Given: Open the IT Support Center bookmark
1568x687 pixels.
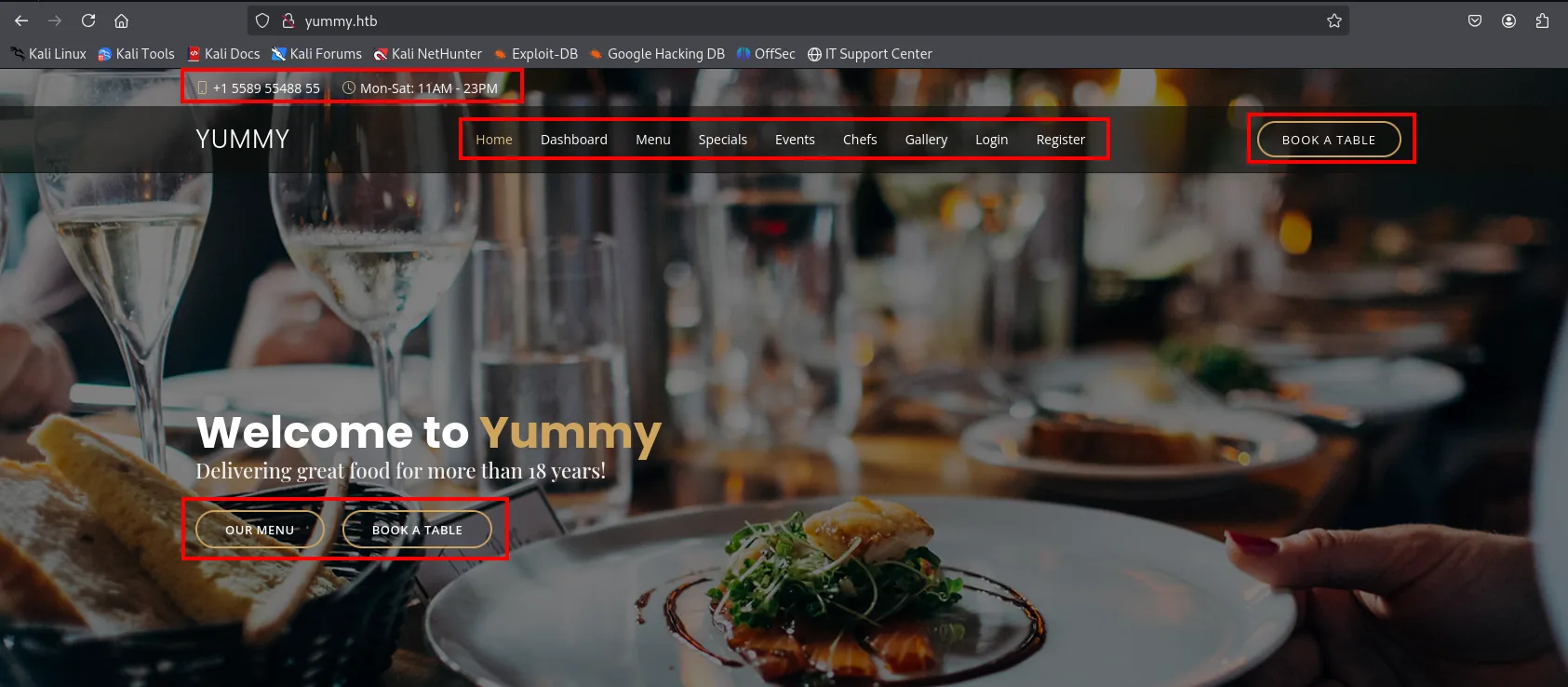Looking at the screenshot, I should [869, 54].
